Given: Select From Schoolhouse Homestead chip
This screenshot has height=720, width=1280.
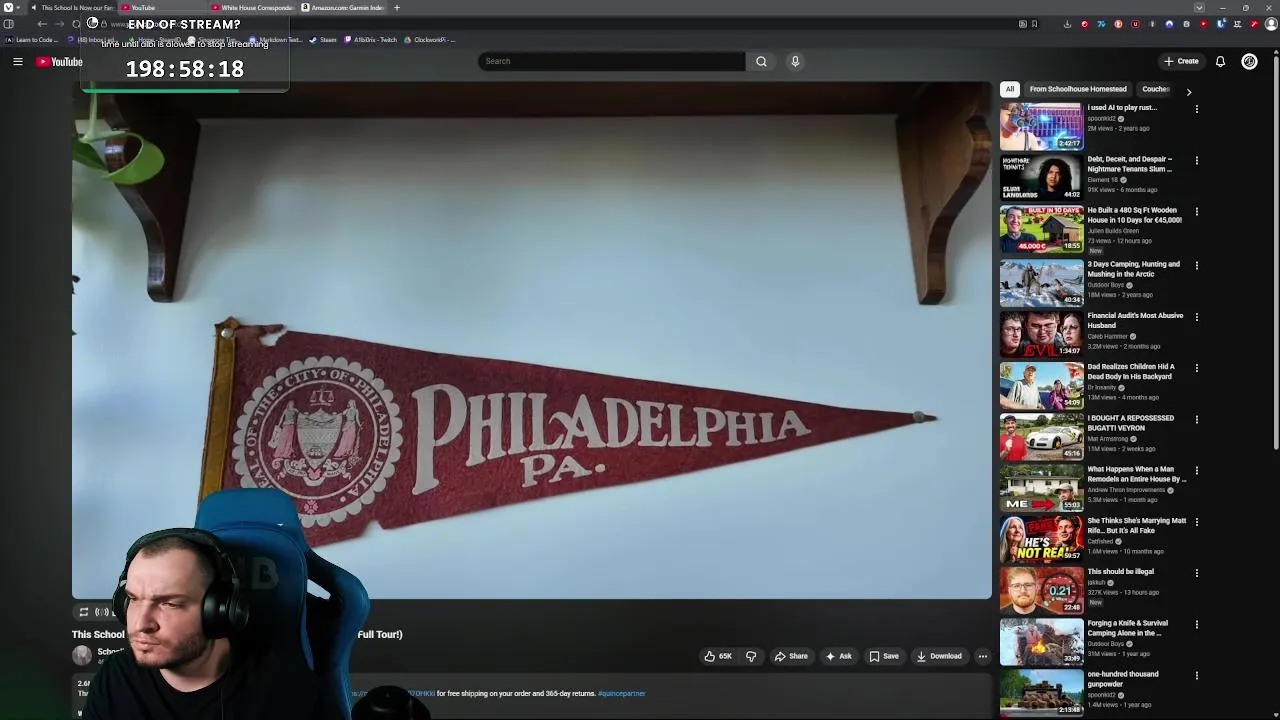Looking at the screenshot, I should tap(1078, 89).
